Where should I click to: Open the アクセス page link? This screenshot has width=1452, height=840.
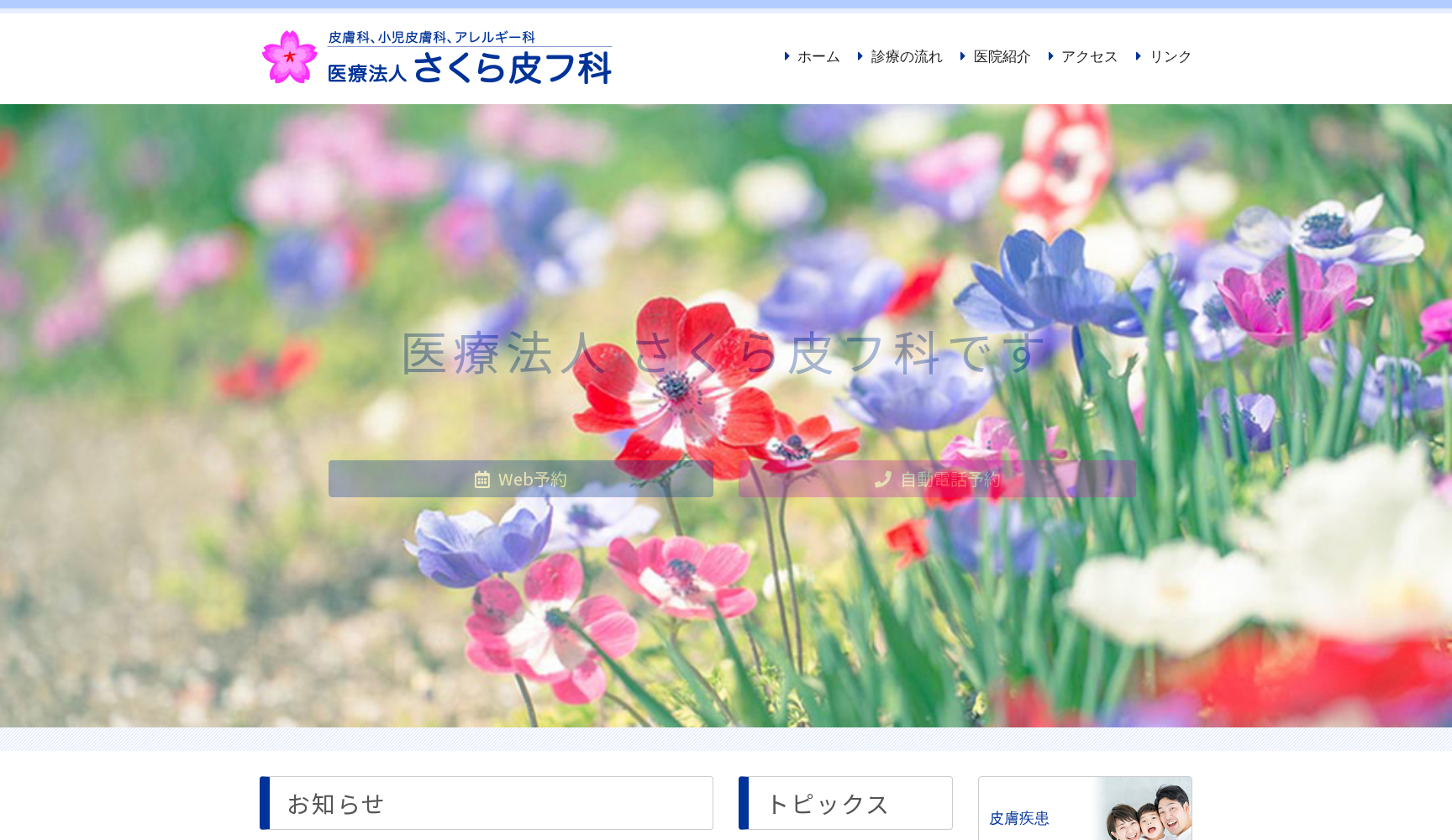coord(1088,56)
